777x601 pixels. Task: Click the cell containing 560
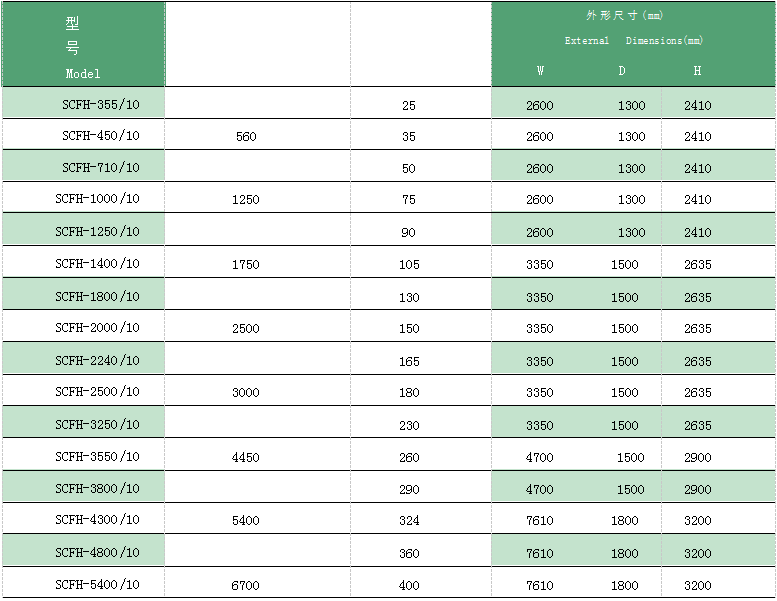[246, 137]
